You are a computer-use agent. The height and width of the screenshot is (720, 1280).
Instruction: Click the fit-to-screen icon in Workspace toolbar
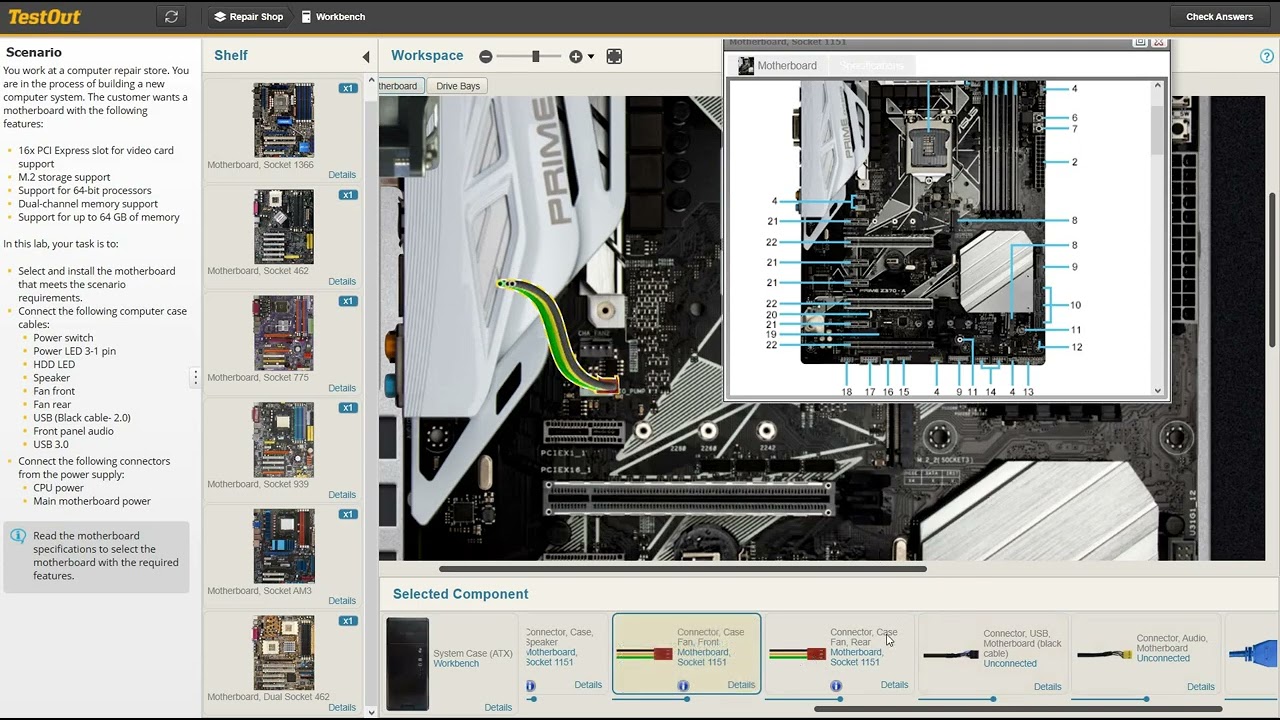[614, 57]
